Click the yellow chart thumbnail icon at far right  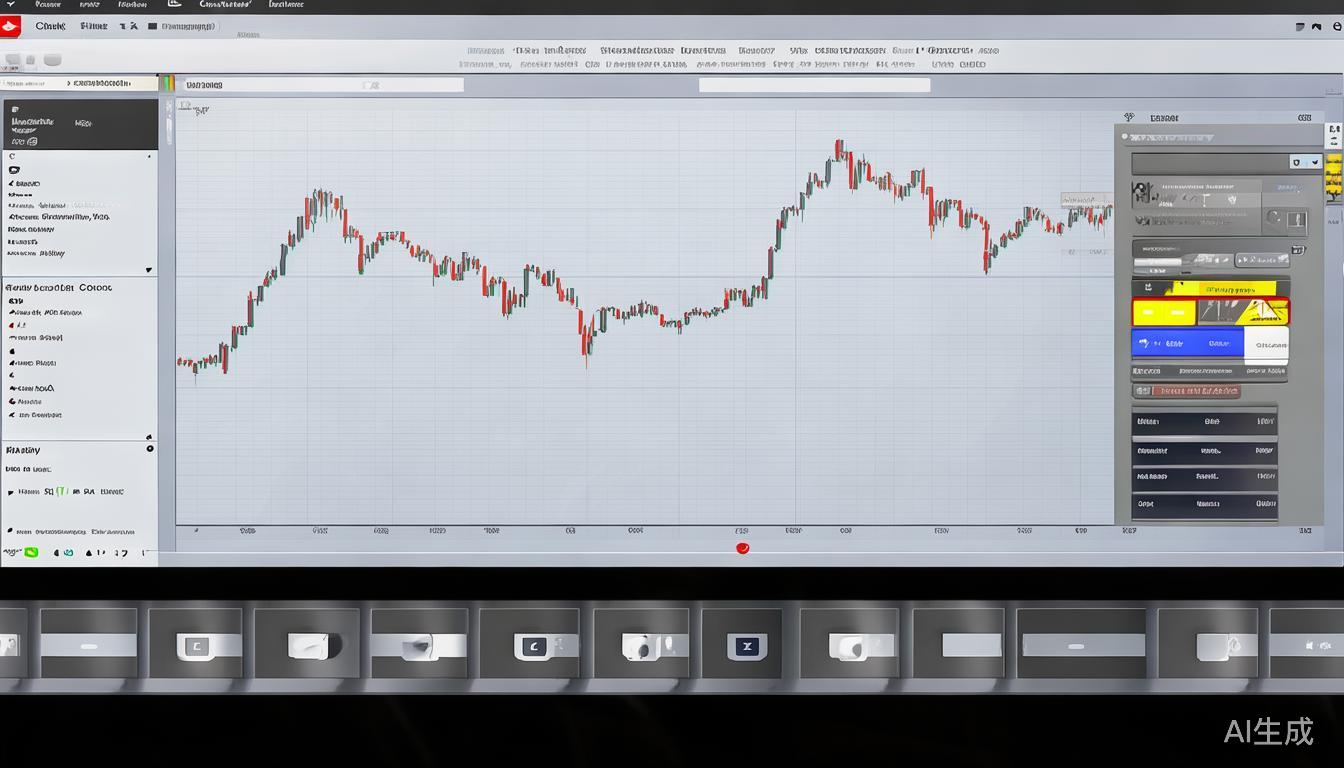point(1334,178)
